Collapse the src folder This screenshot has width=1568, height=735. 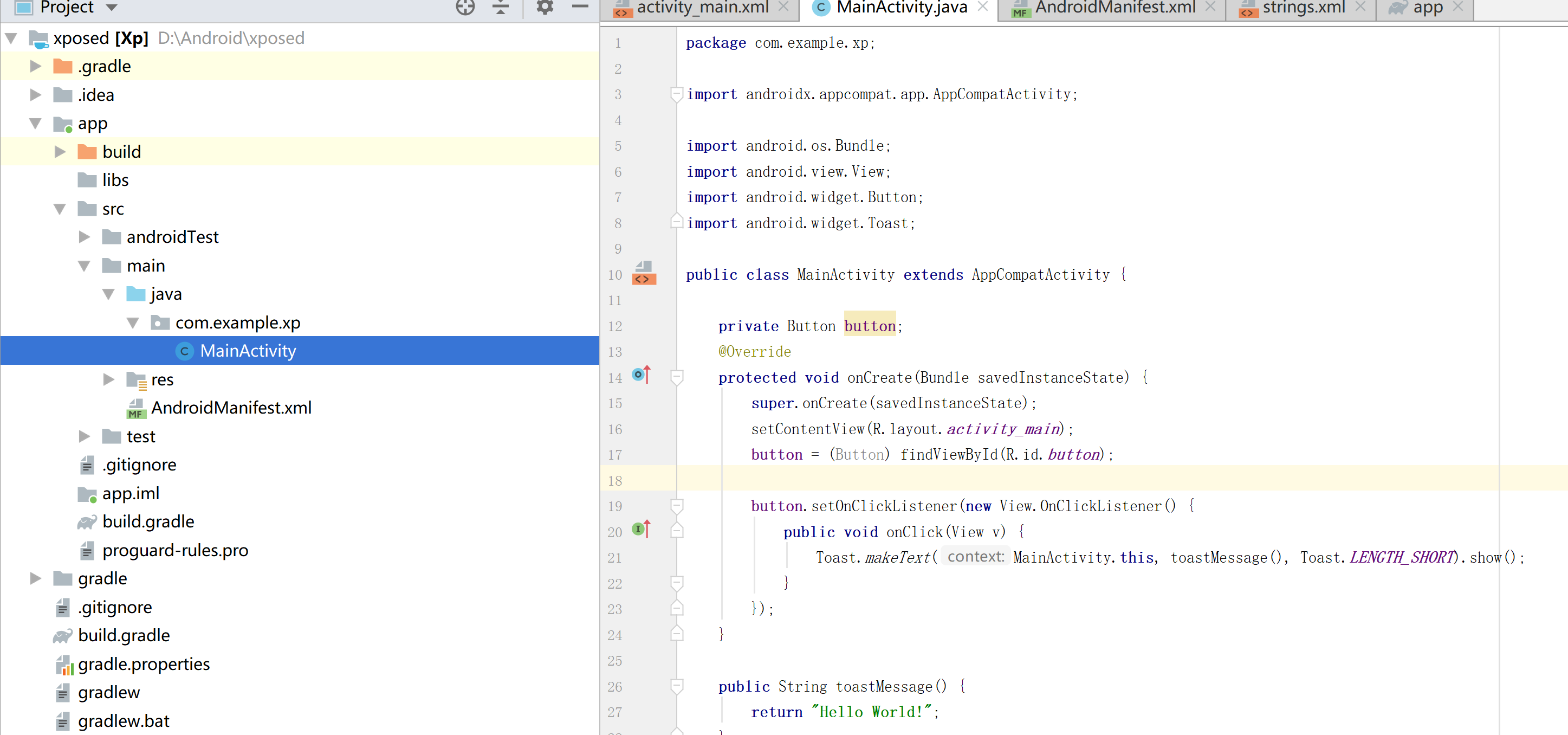(60, 209)
